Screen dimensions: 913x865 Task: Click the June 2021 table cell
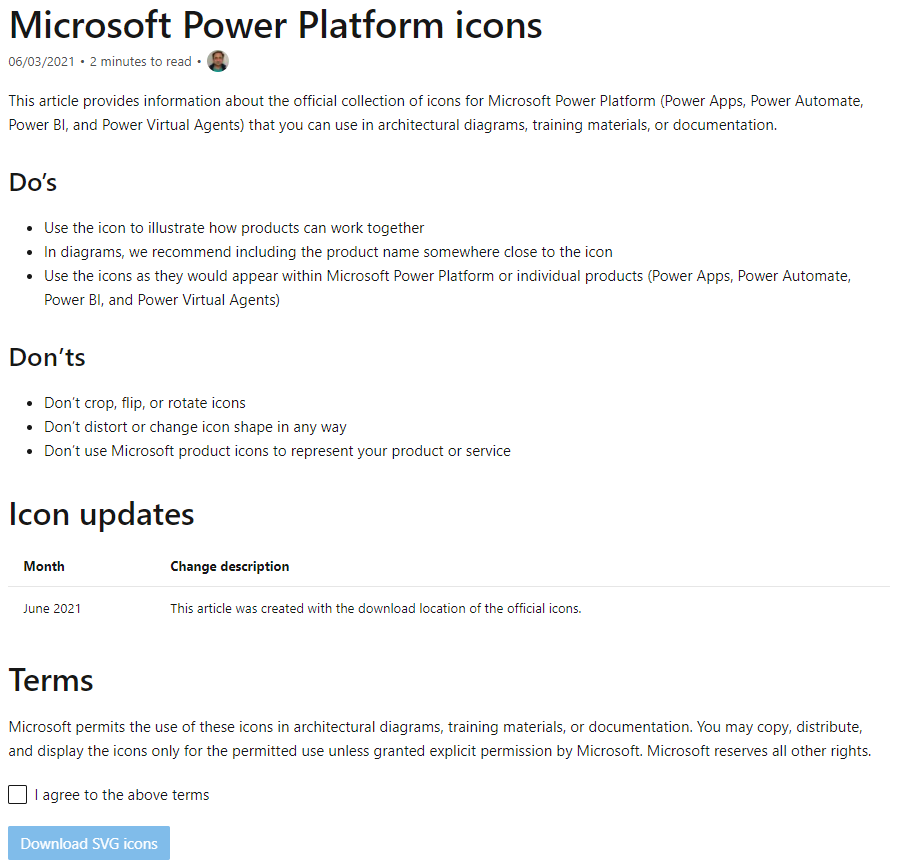(52, 608)
